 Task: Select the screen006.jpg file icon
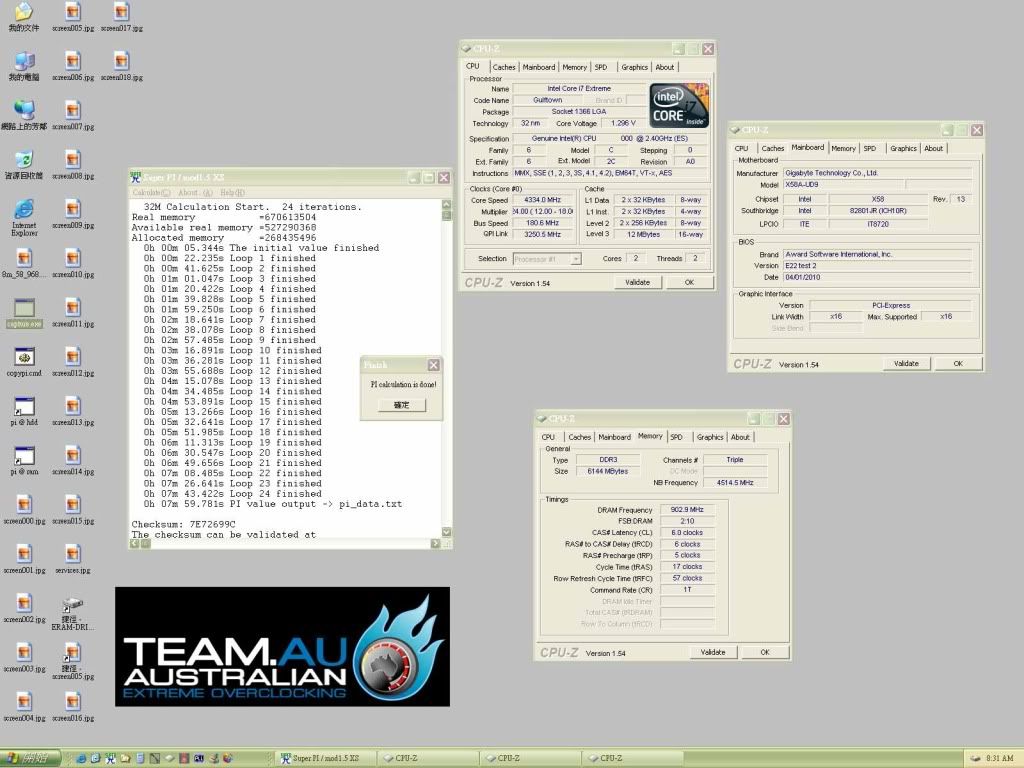[x=73, y=66]
